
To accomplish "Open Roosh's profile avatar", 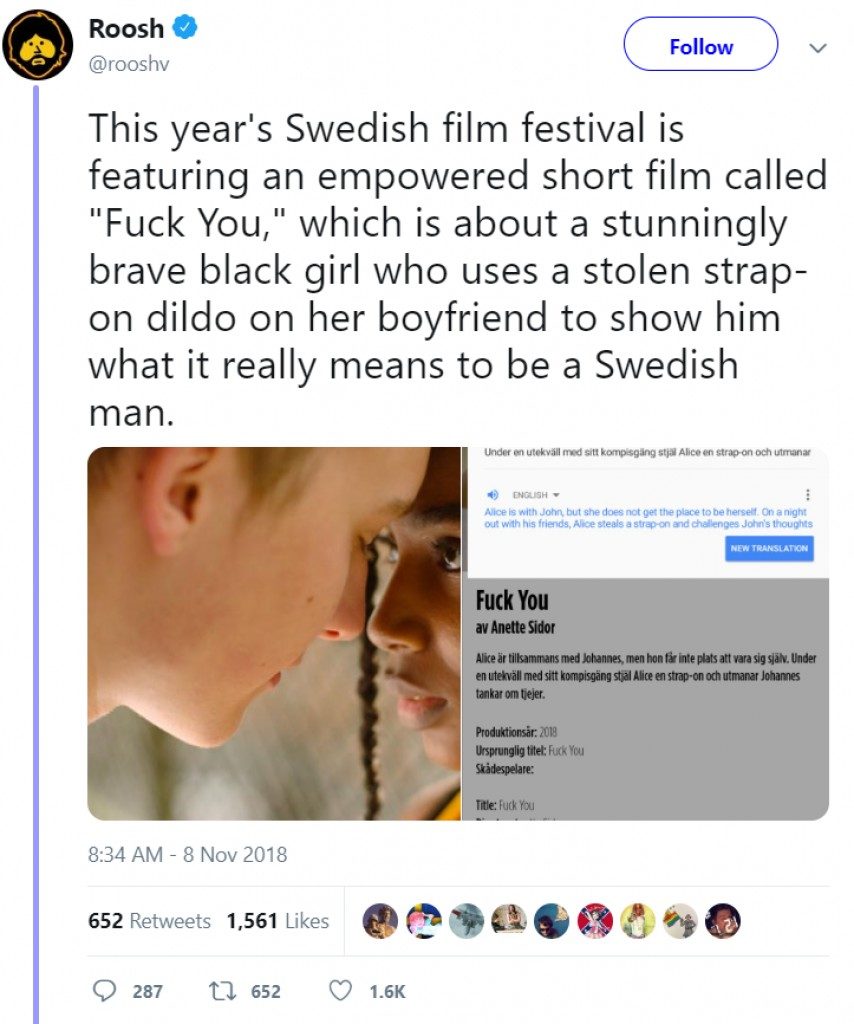I will click(x=38, y=45).
